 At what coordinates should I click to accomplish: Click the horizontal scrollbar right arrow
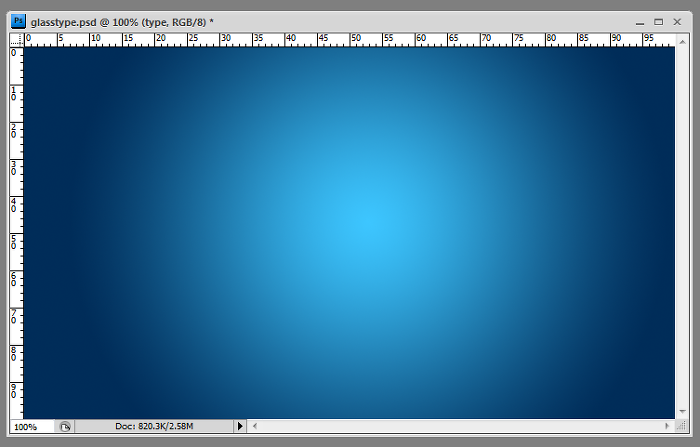coord(667,426)
